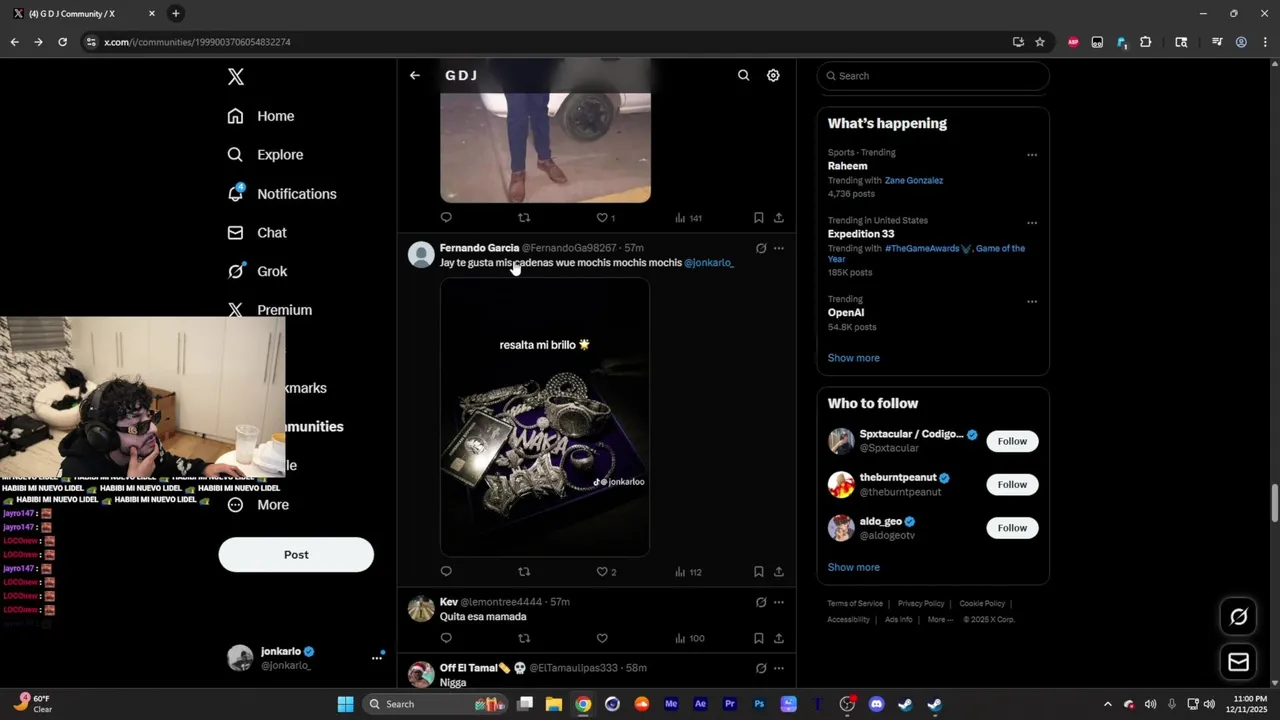Open Fernando Garcia's profile avatar

(421, 254)
